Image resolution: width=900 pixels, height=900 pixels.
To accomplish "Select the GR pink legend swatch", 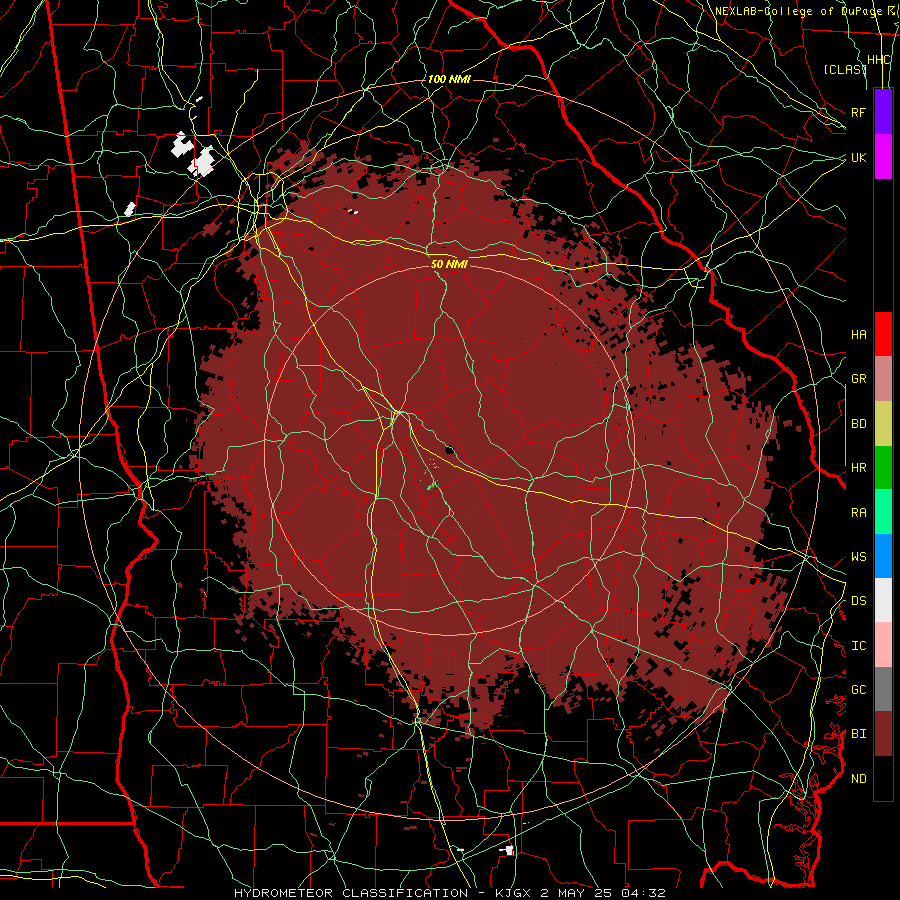I will [883, 379].
